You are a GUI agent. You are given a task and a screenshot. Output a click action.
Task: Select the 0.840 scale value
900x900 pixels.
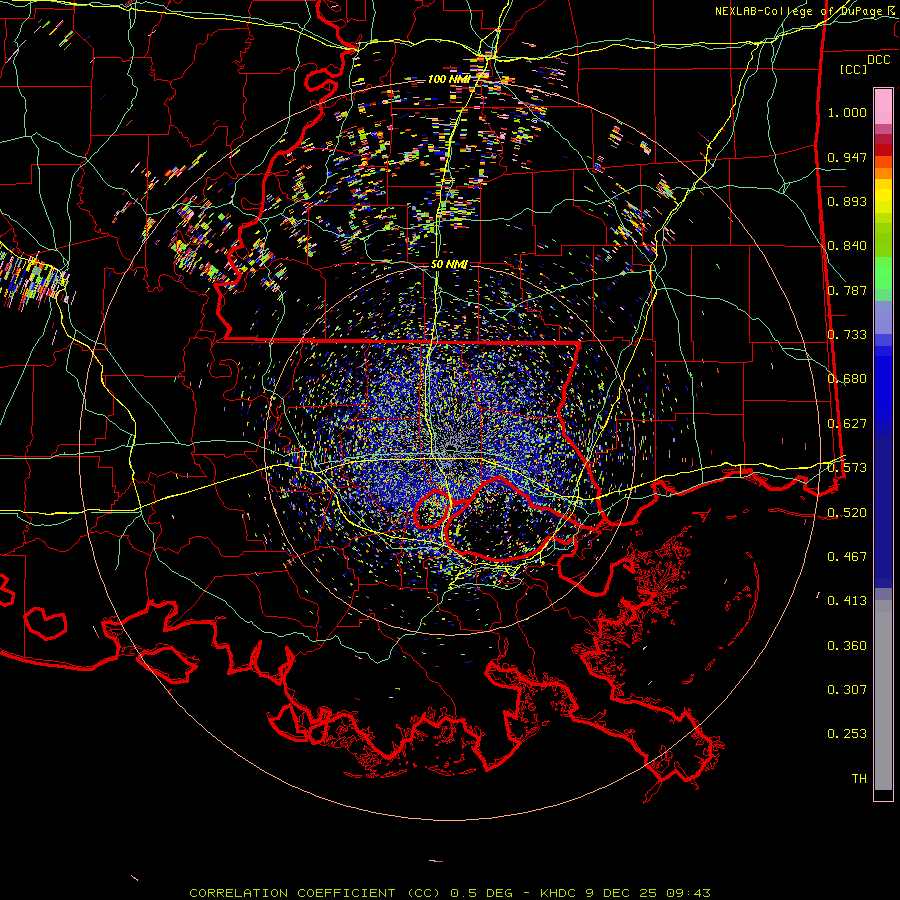pos(847,246)
